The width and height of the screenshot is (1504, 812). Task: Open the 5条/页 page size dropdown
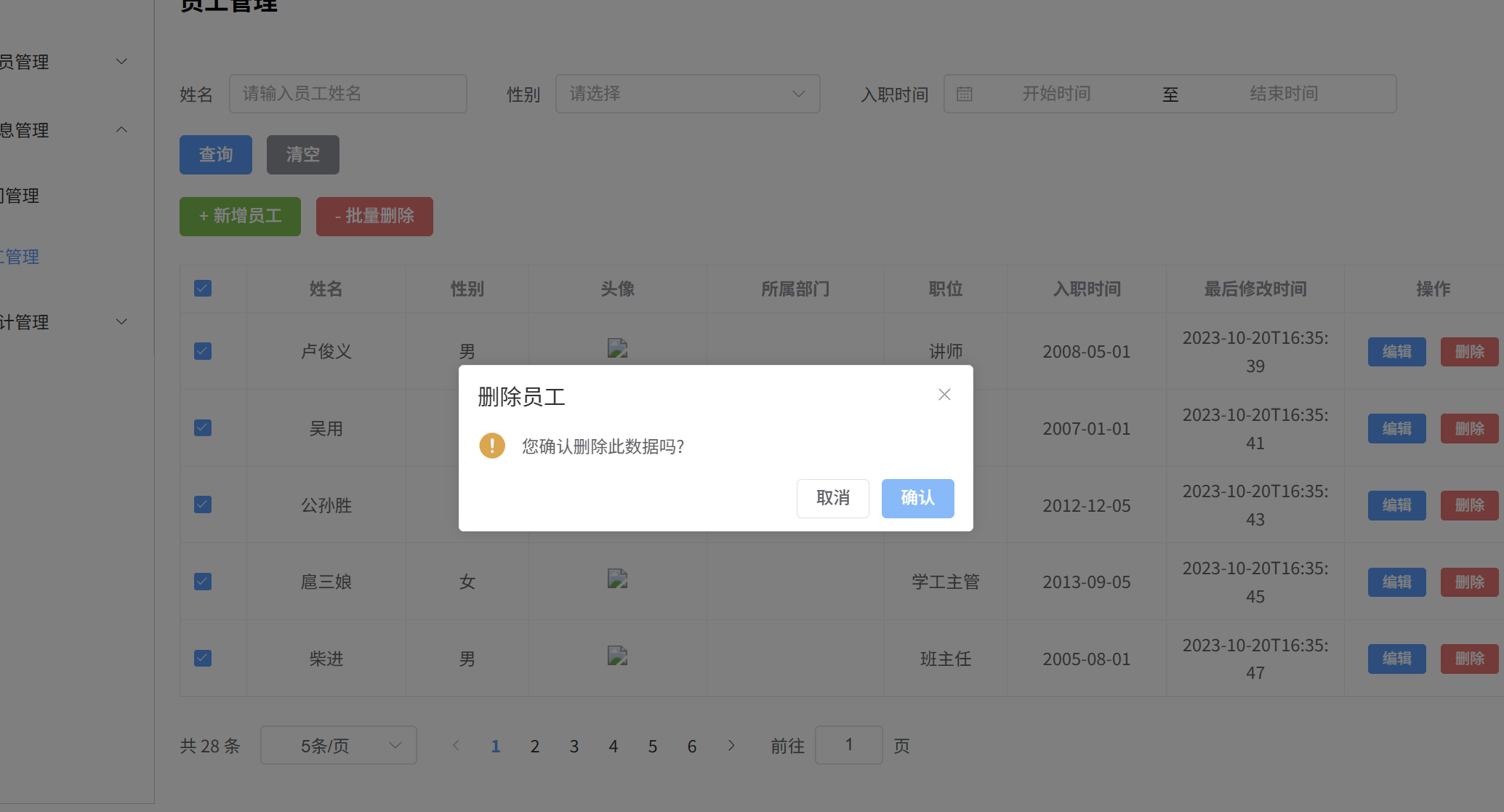pyautogui.click(x=338, y=746)
